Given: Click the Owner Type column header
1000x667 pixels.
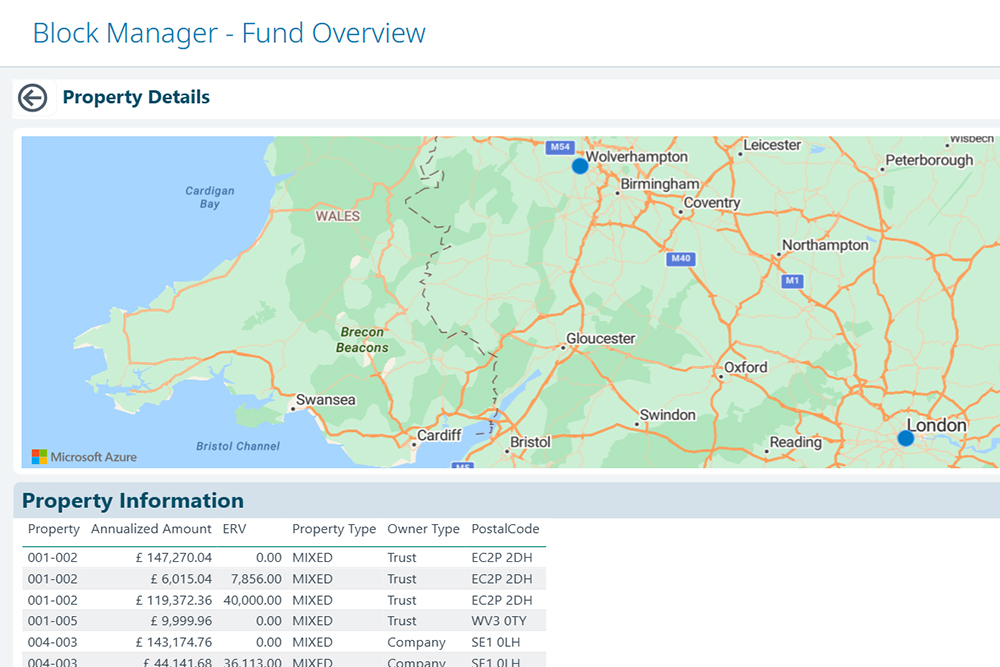Looking at the screenshot, I should (x=423, y=529).
